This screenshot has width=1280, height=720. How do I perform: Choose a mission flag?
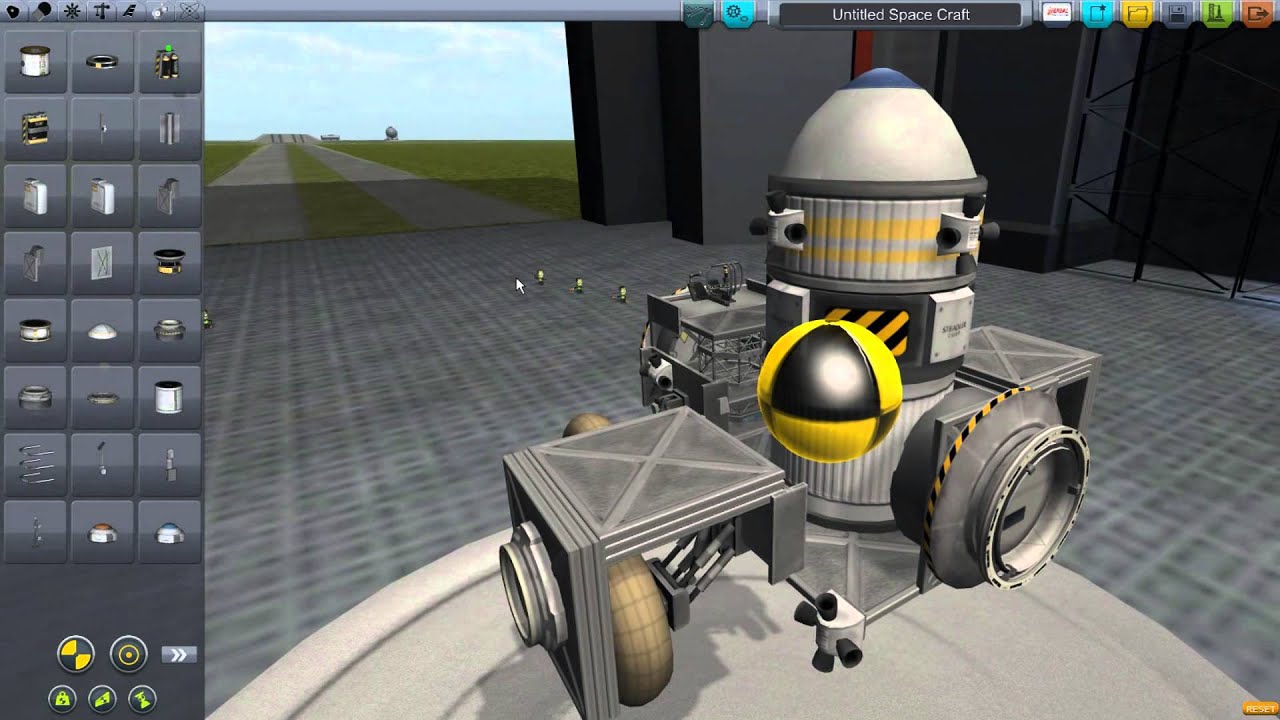(x=1056, y=14)
